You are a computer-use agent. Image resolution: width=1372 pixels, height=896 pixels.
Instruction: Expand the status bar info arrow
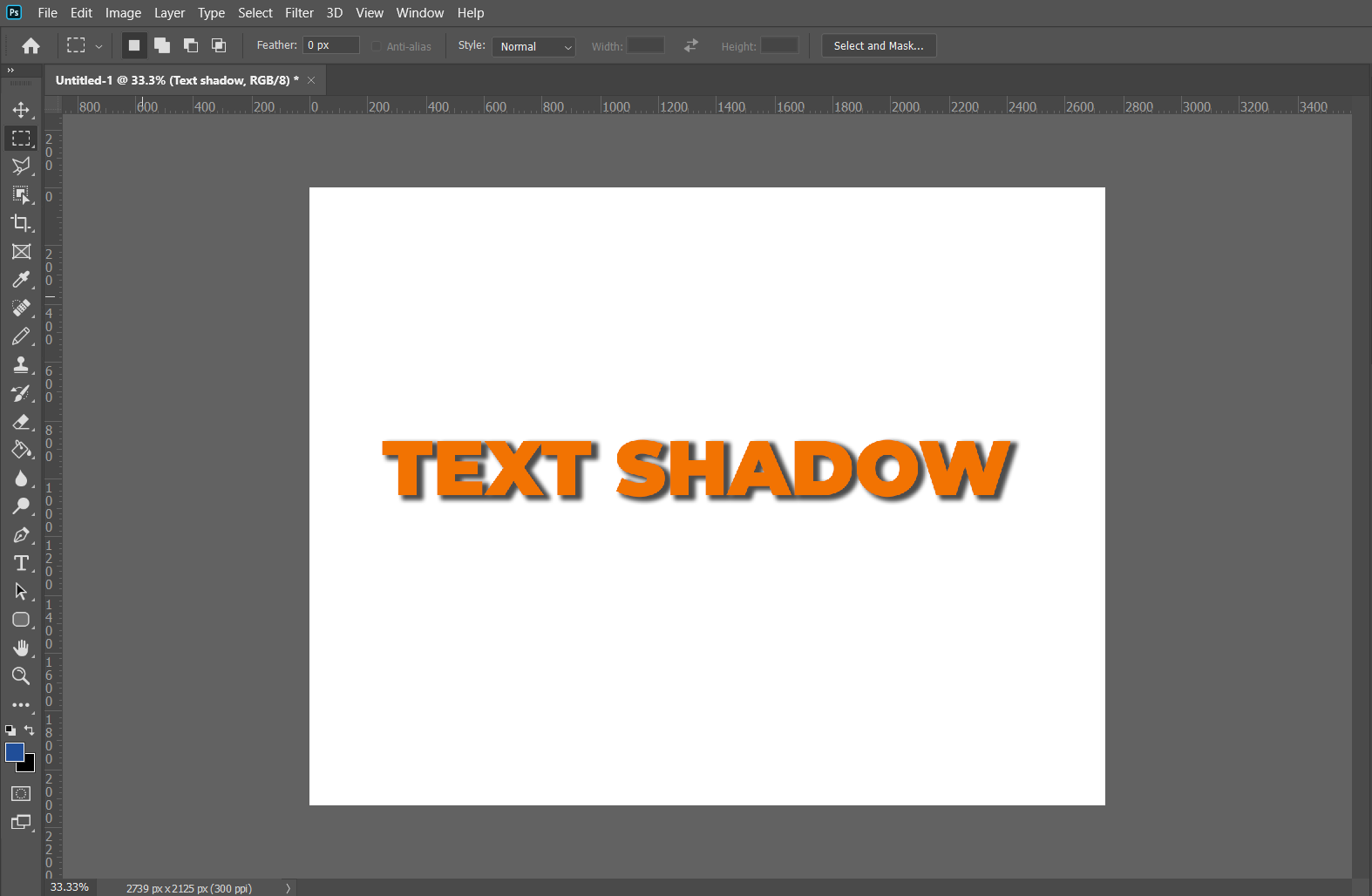288,888
